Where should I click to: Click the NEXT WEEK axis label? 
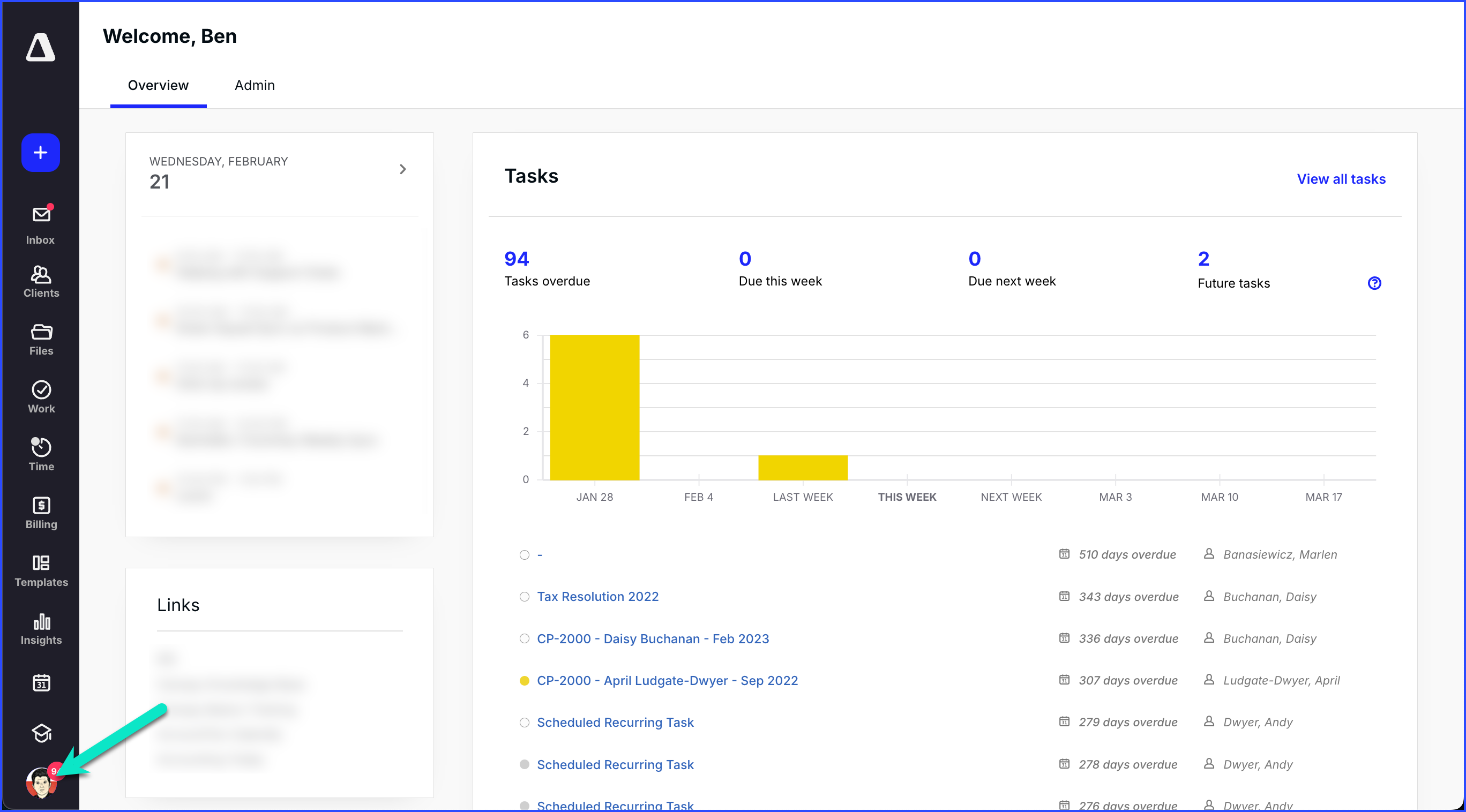pos(1011,497)
